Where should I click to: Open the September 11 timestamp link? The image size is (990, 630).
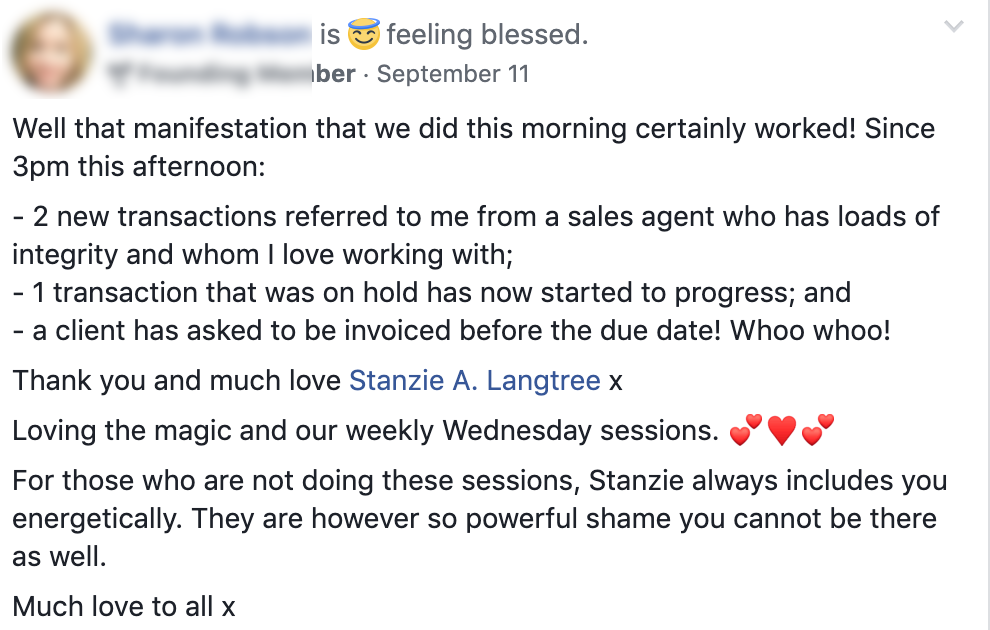click(x=453, y=74)
